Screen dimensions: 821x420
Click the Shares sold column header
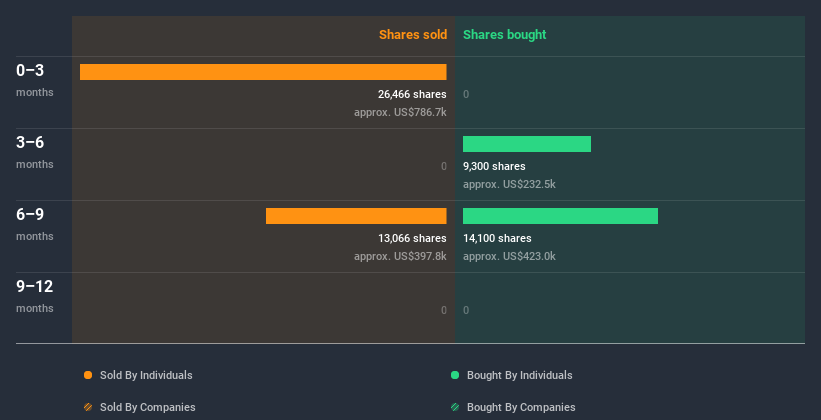[x=413, y=35]
